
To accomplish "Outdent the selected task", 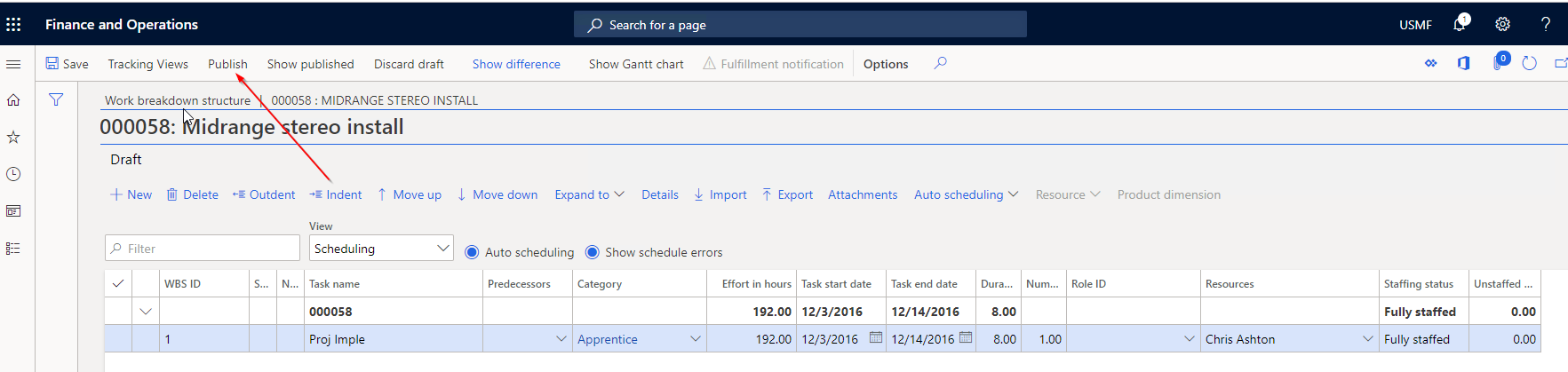I will [264, 194].
